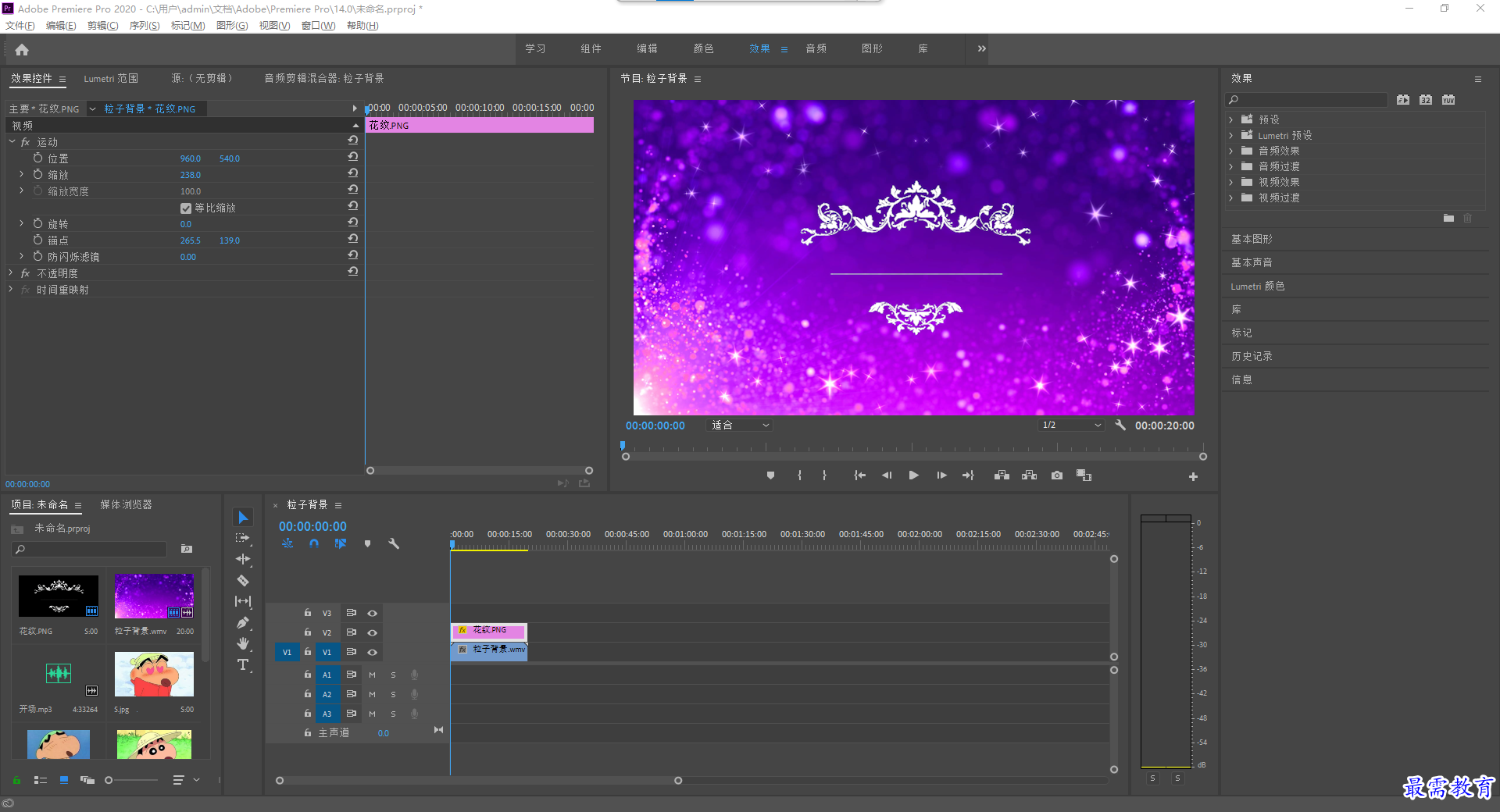Screen dimensions: 1500x812
Task: Open the Button Editor plus icon
Action: (1193, 476)
